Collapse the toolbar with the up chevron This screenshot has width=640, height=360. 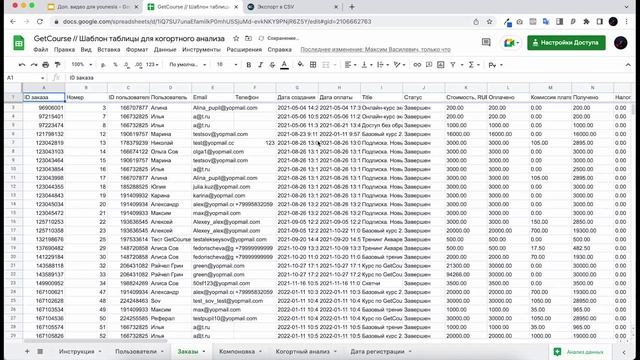point(628,65)
